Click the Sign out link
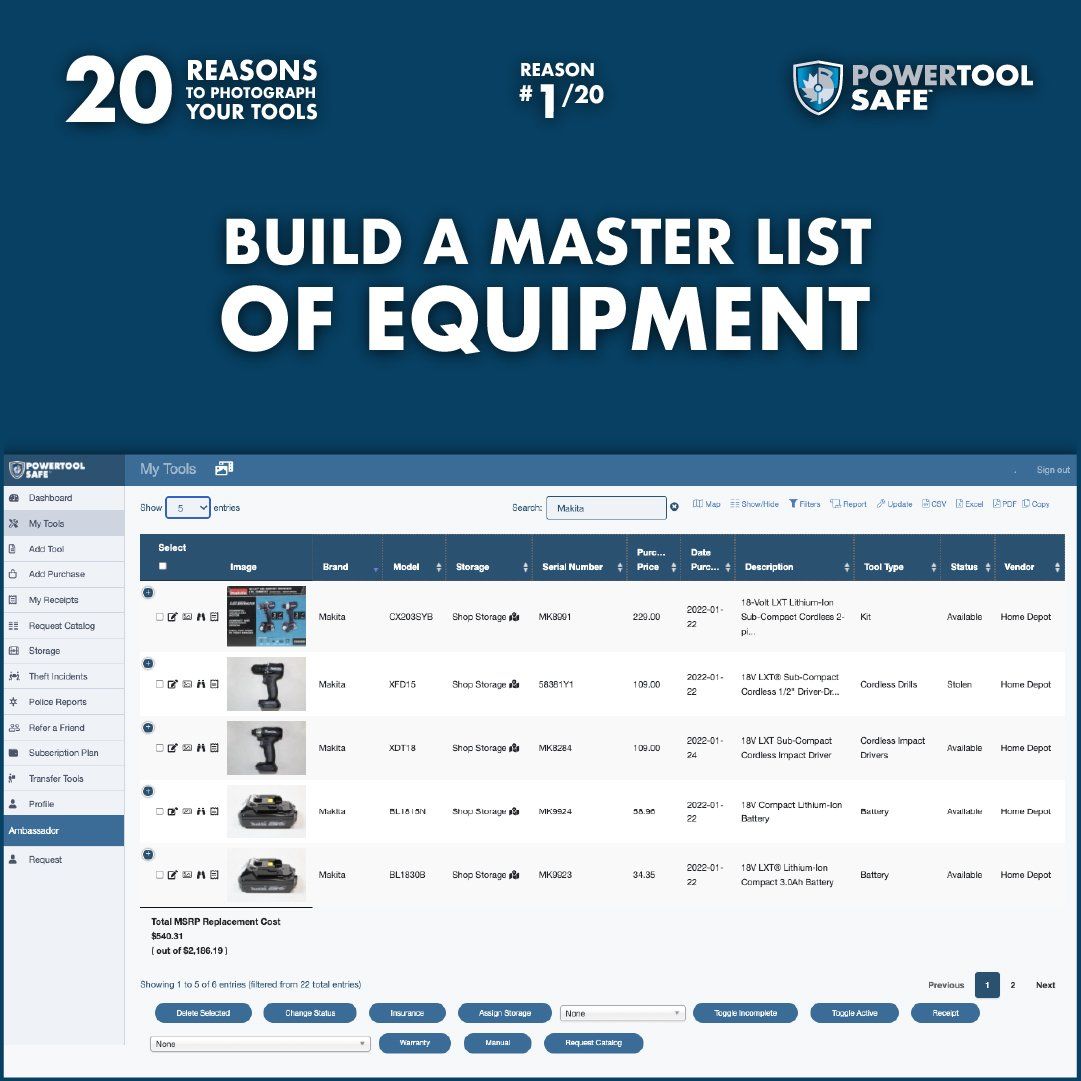The height and width of the screenshot is (1081, 1081). pyautogui.click(x=1053, y=470)
